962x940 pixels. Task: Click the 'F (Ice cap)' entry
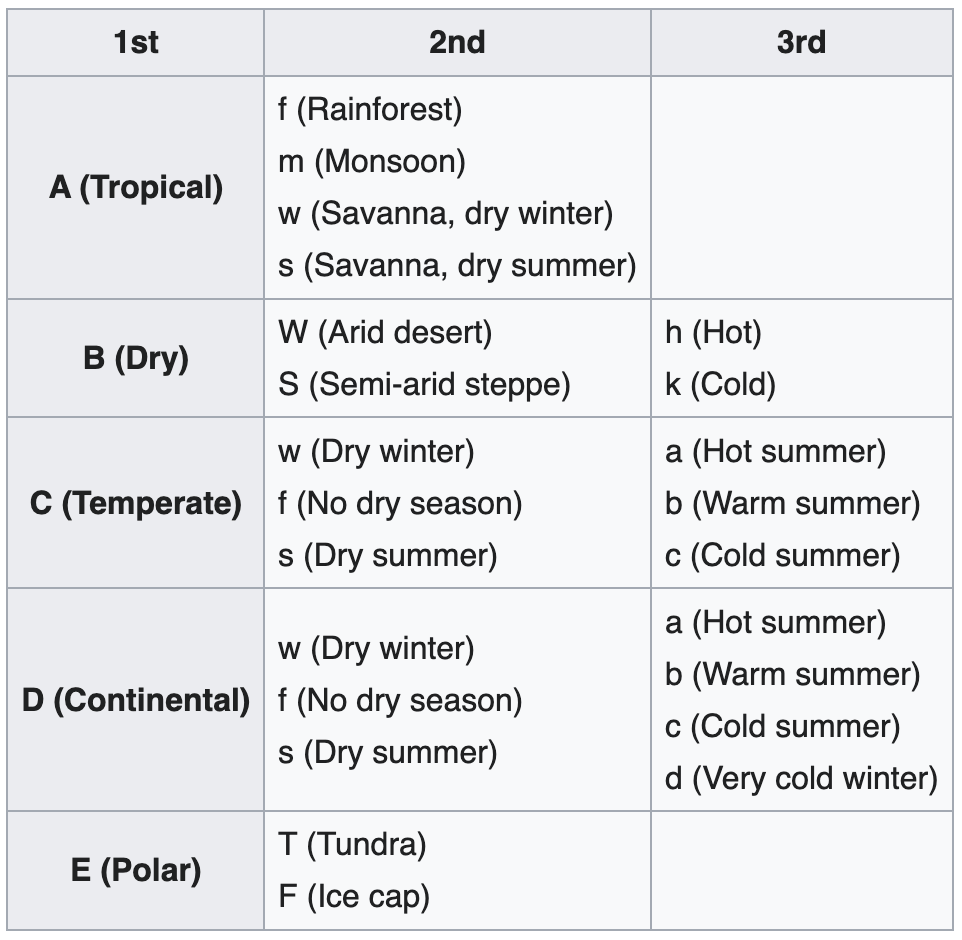click(x=354, y=896)
